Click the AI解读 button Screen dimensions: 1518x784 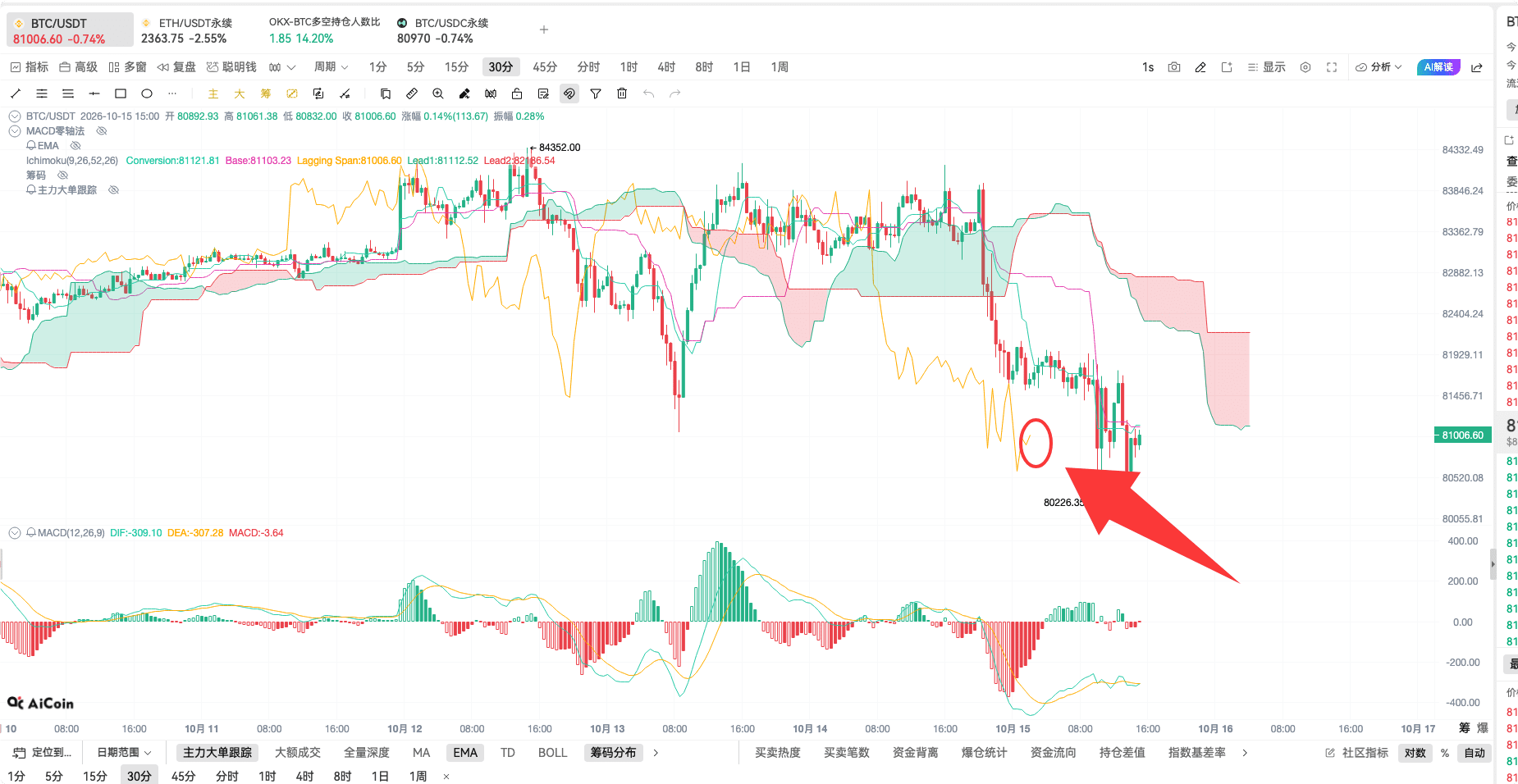(x=1438, y=67)
